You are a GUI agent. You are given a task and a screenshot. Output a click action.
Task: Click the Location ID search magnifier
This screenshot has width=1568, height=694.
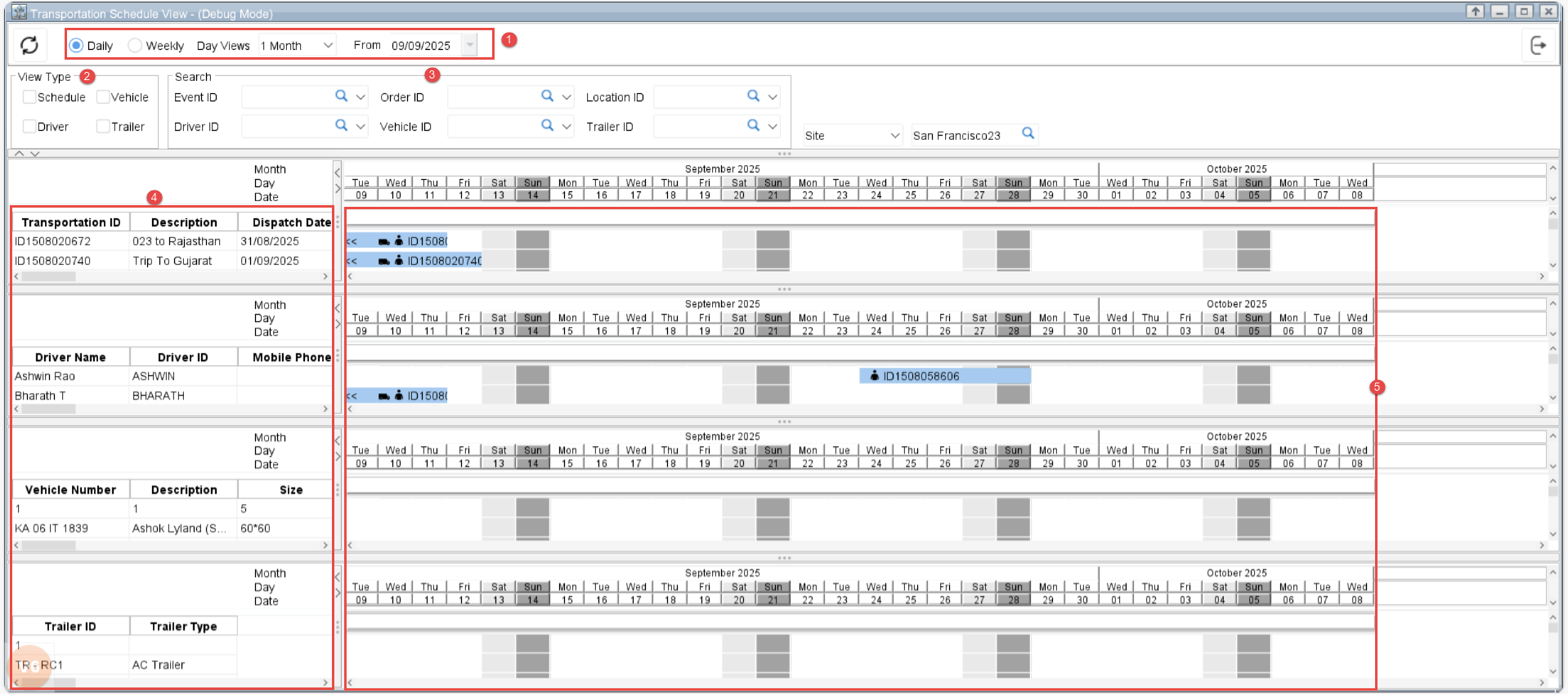[x=754, y=96]
